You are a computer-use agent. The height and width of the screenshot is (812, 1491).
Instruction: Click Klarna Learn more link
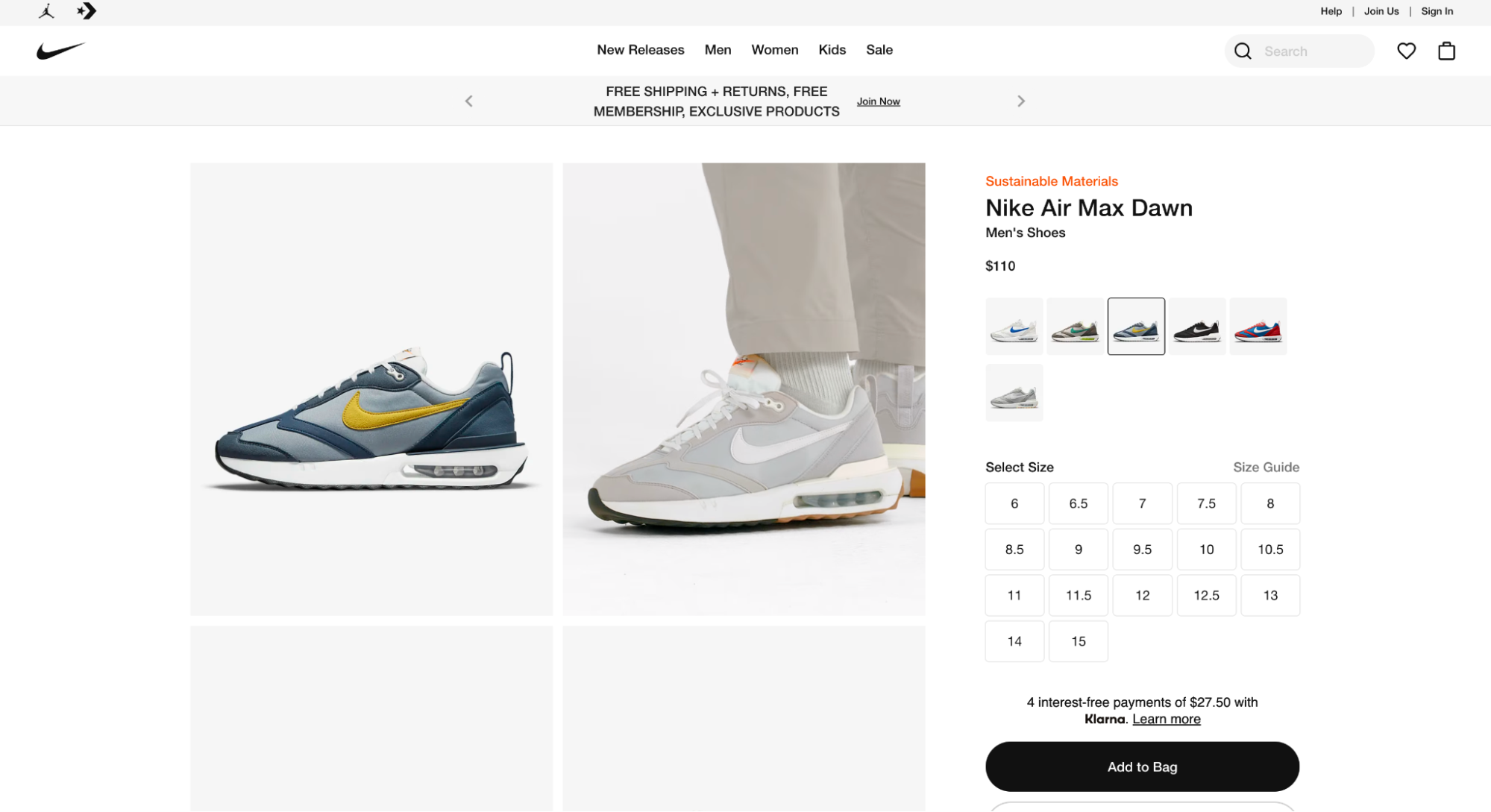(x=1166, y=720)
